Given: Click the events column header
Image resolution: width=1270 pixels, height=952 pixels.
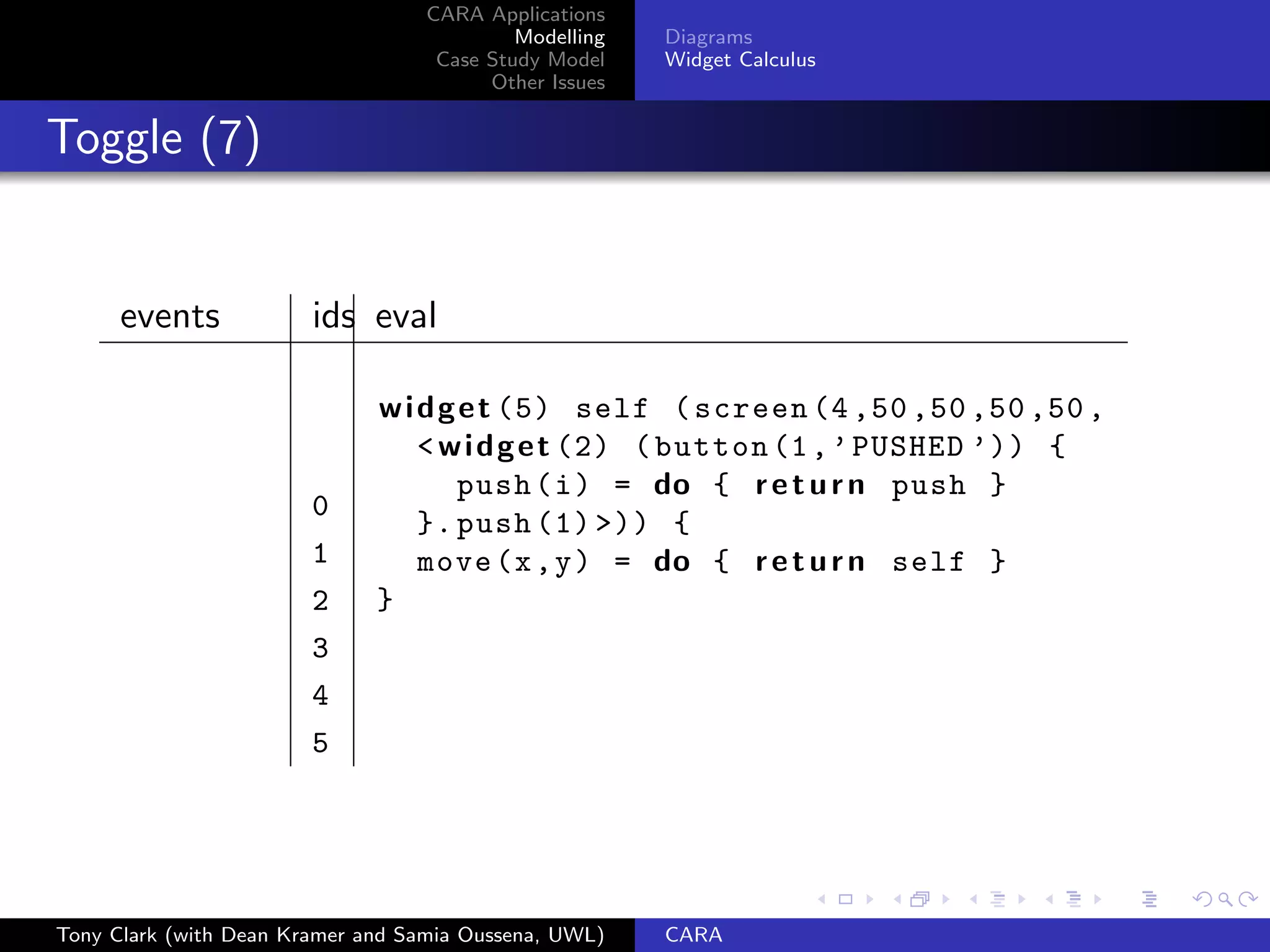Looking at the screenshot, I should click(x=169, y=317).
